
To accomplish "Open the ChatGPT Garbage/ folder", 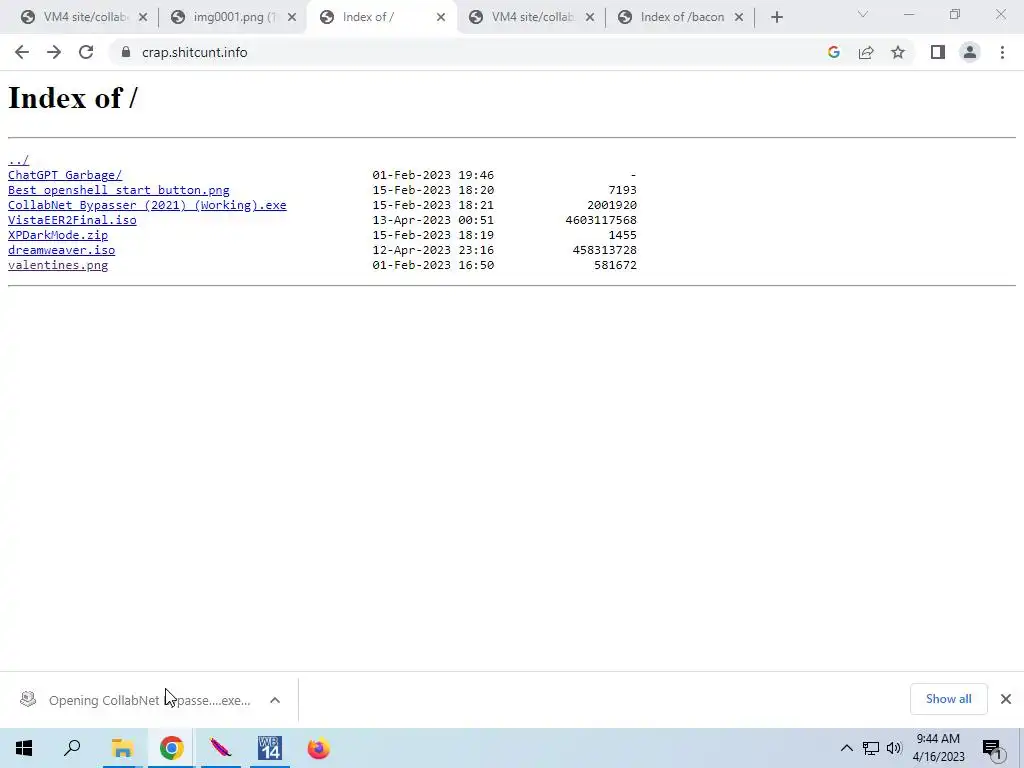I will (65, 175).
